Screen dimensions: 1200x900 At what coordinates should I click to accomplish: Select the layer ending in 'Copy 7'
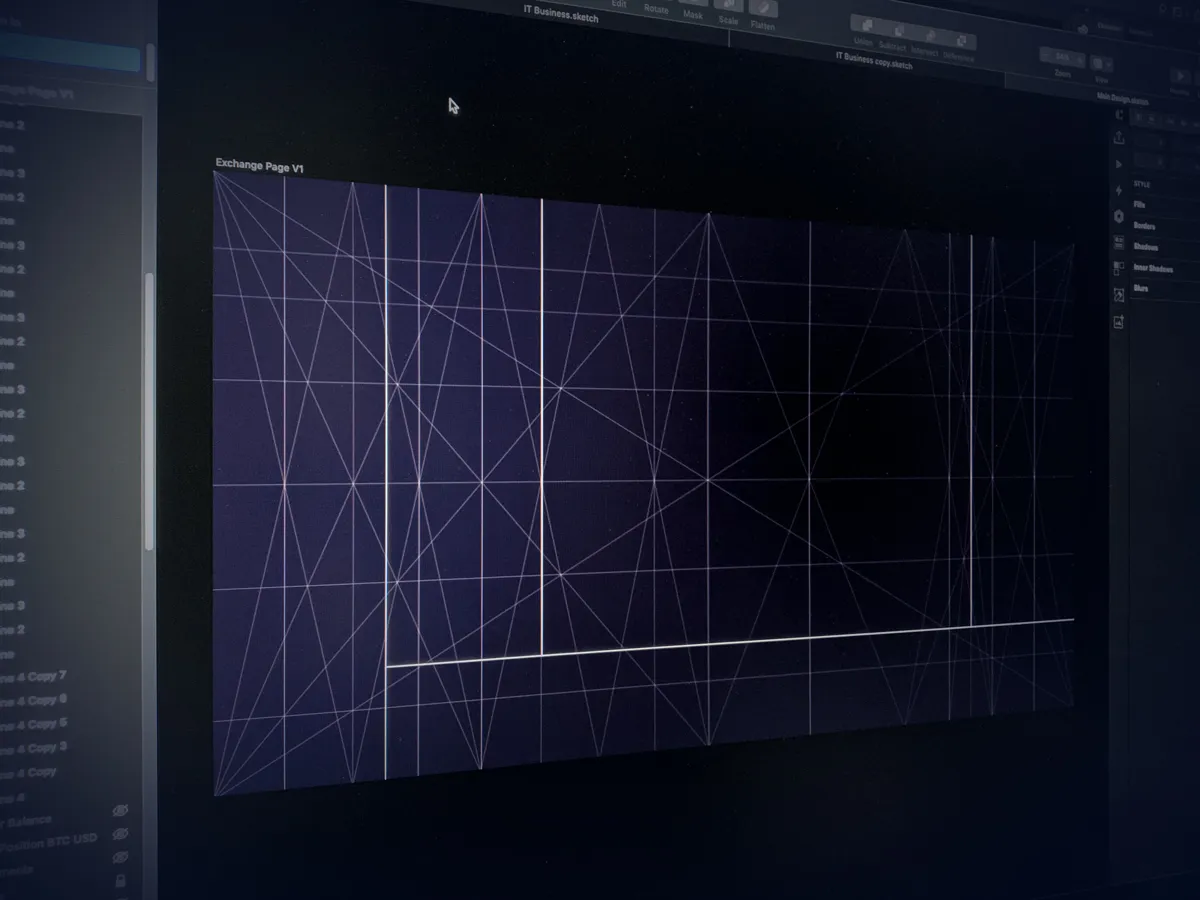(x=34, y=677)
